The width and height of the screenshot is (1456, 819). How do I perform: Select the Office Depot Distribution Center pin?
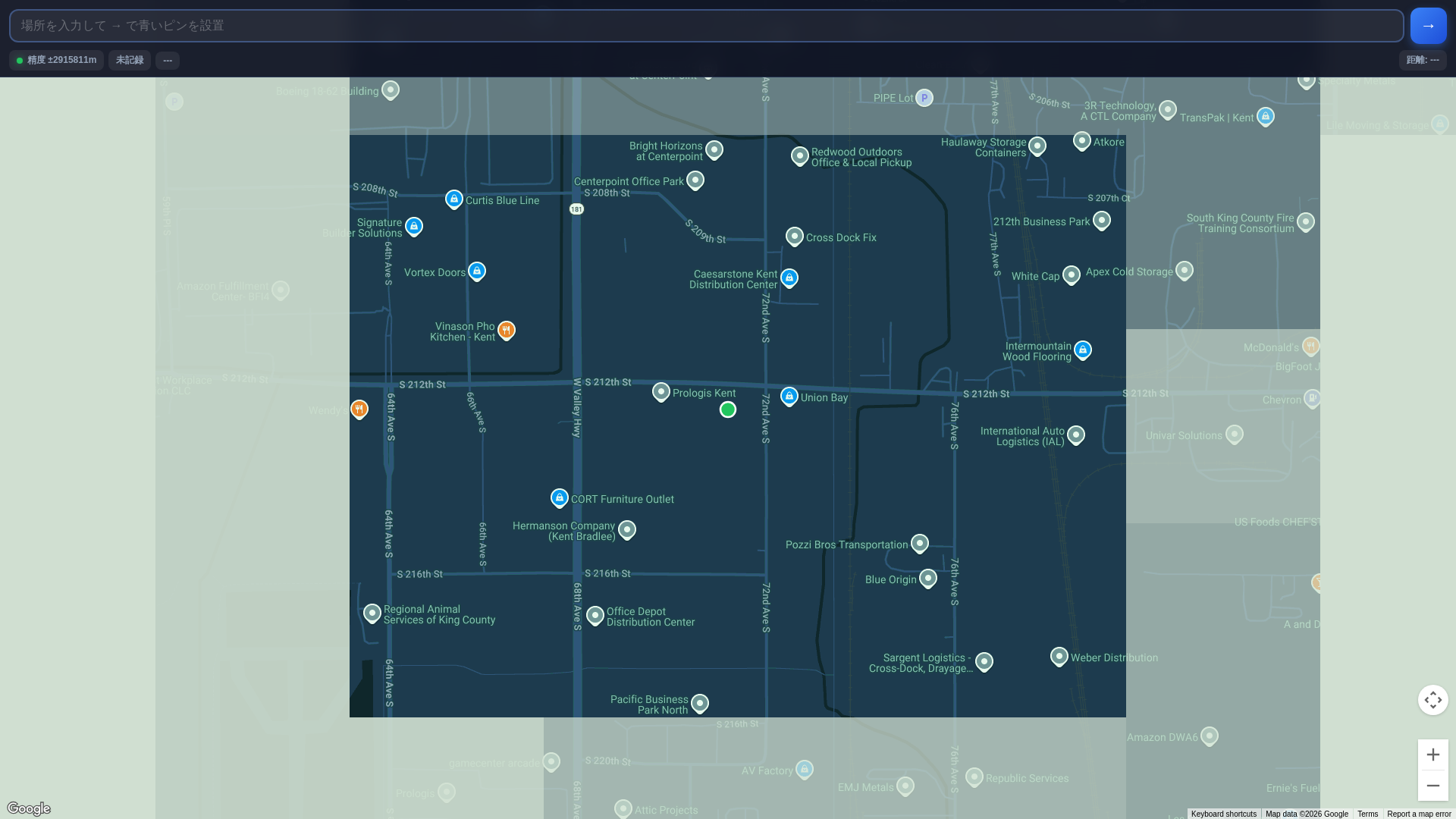[x=595, y=615]
